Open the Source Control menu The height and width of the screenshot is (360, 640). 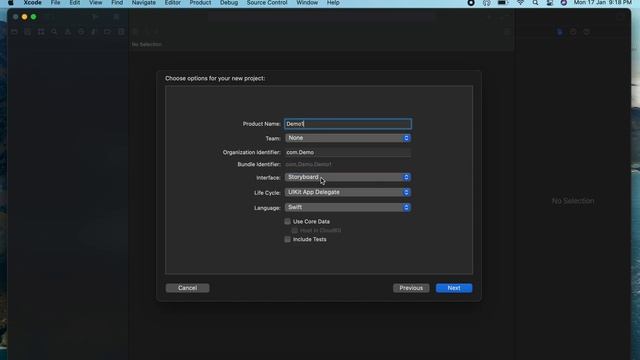267,3
